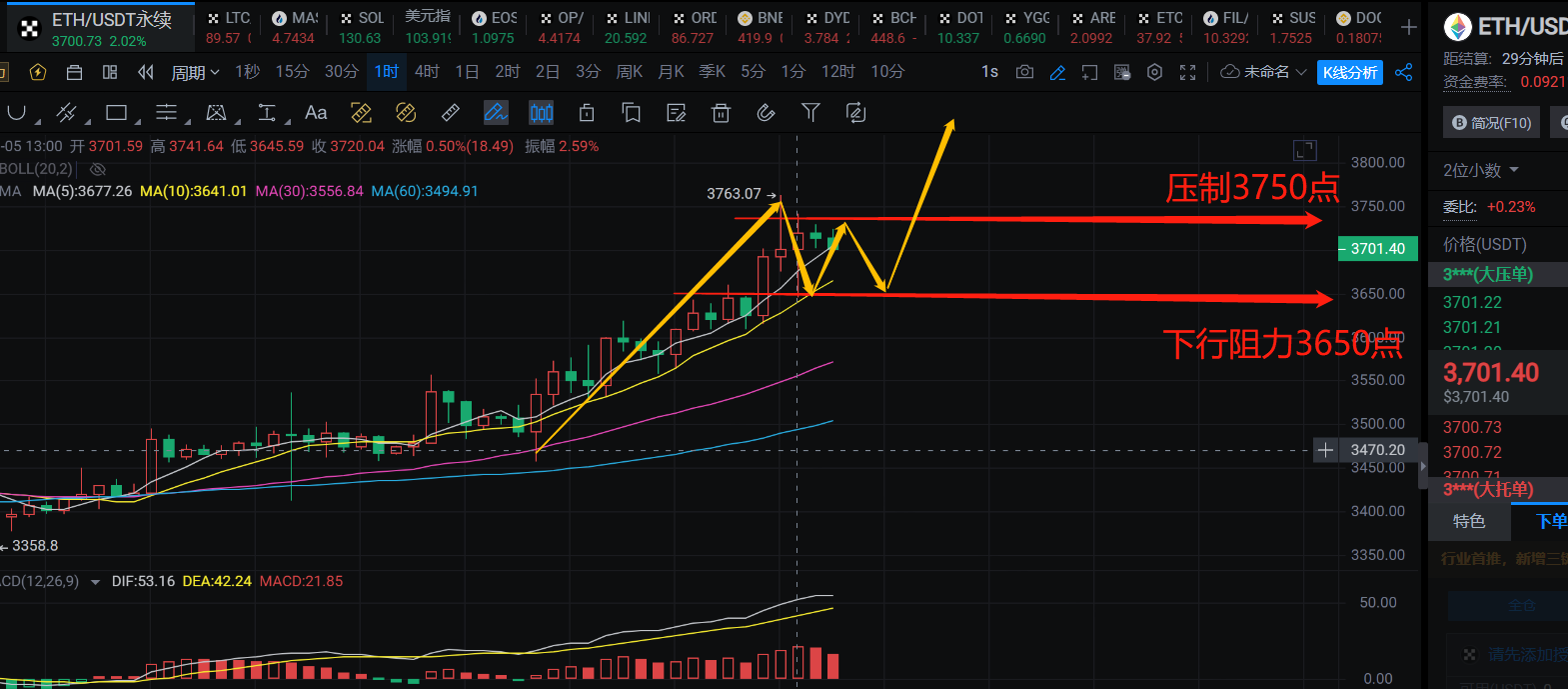
Task: Click the hexagon chart settings icon
Action: pyautogui.click(x=1154, y=72)
